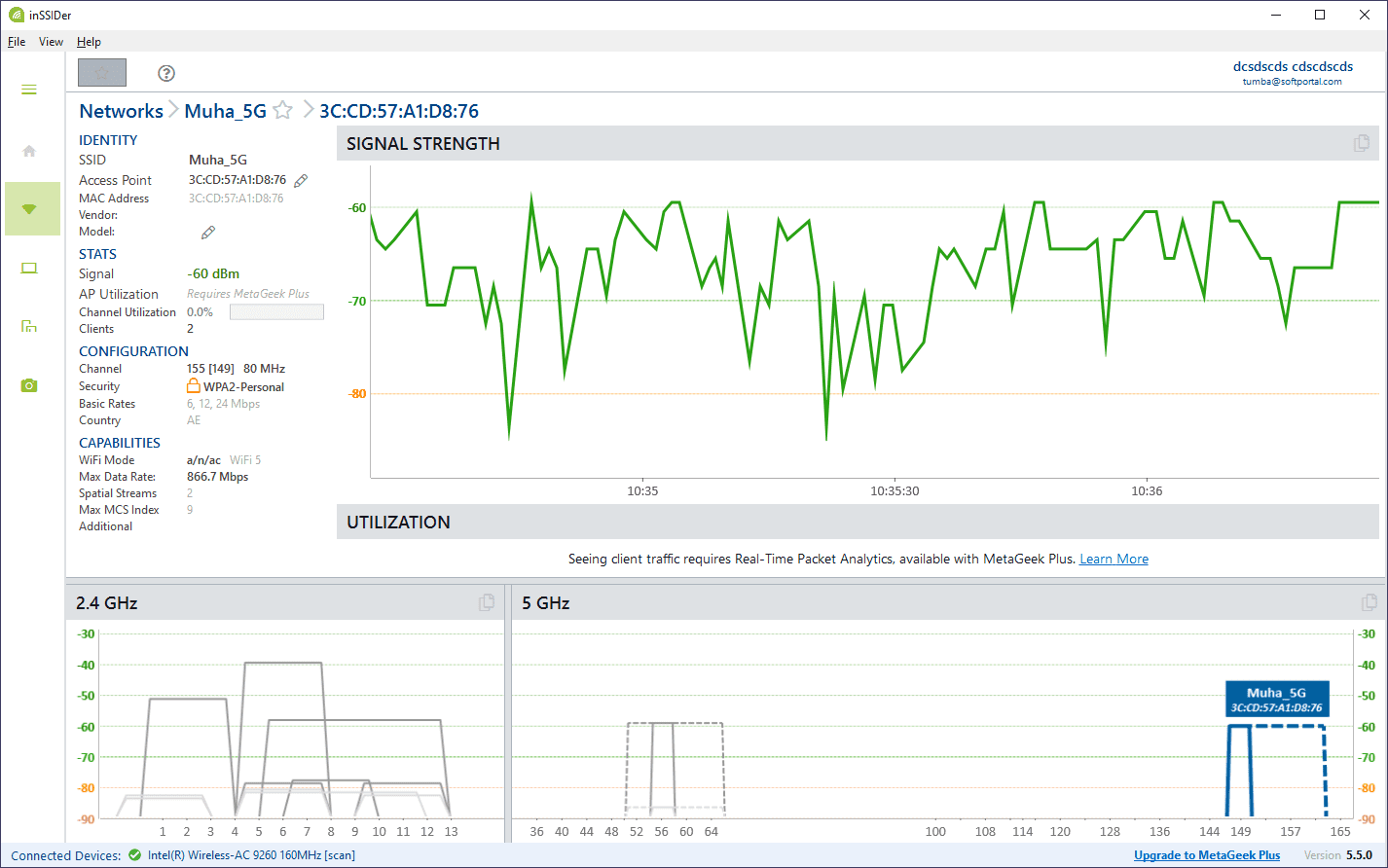Open the Help menu
The image size is (1388, 868).
pos(89,42)
